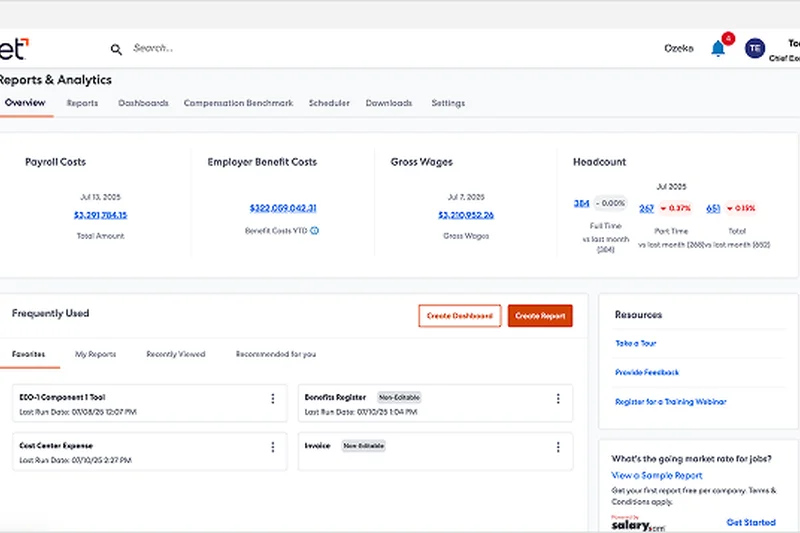Click Get Started for salary.com report
This screenshot has height=533, width=800.
click(x=750, y=522)
